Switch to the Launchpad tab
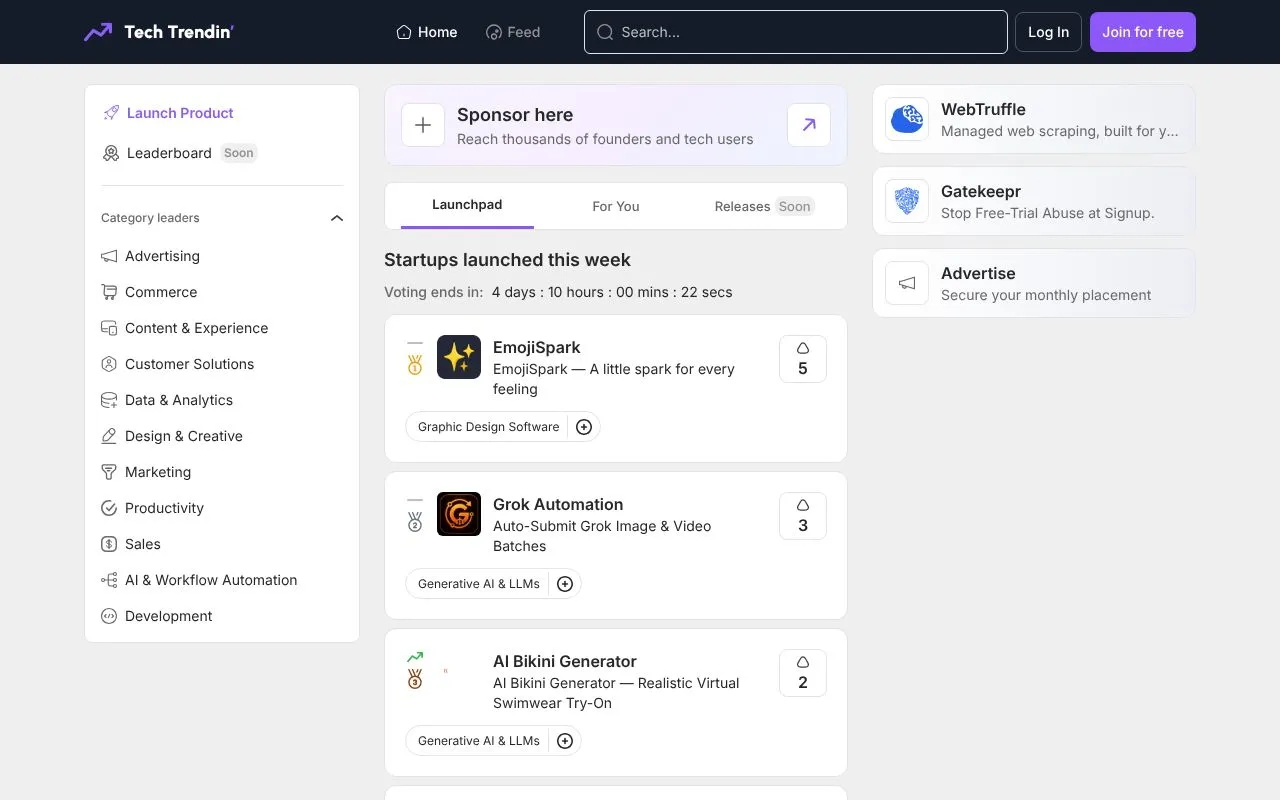The image size is (1280, 800). click(x=467, y=205)
